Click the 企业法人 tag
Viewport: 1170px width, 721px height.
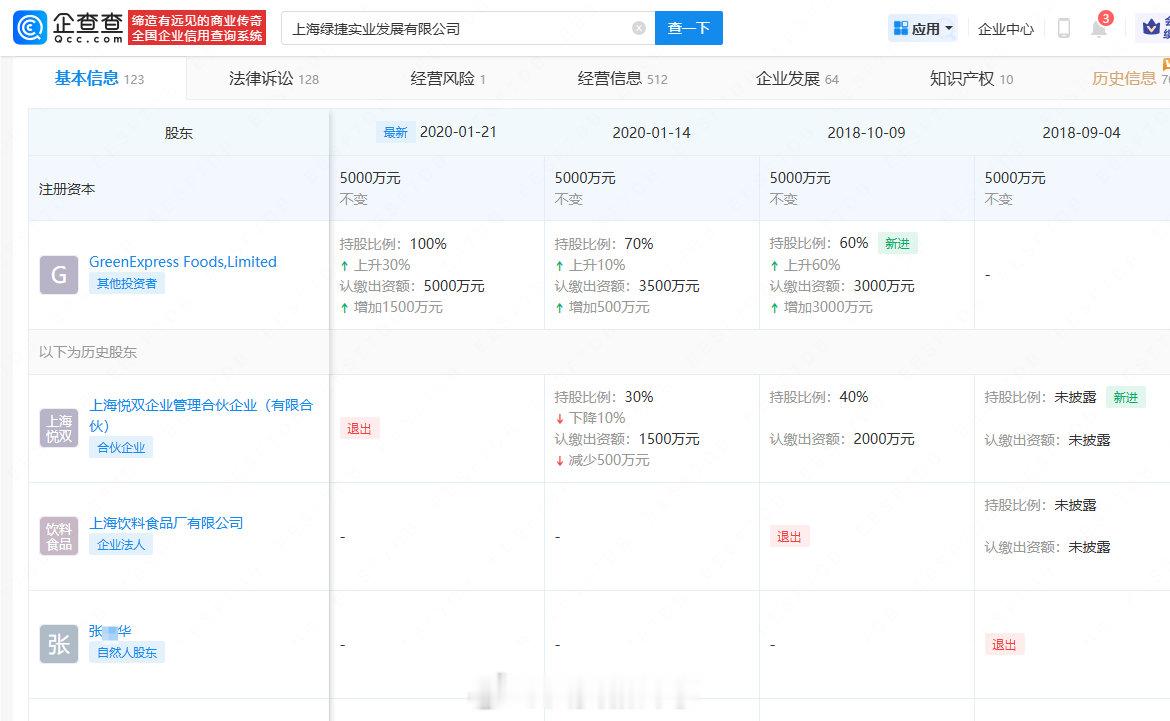pyautogui.click(x=121, y=545)
